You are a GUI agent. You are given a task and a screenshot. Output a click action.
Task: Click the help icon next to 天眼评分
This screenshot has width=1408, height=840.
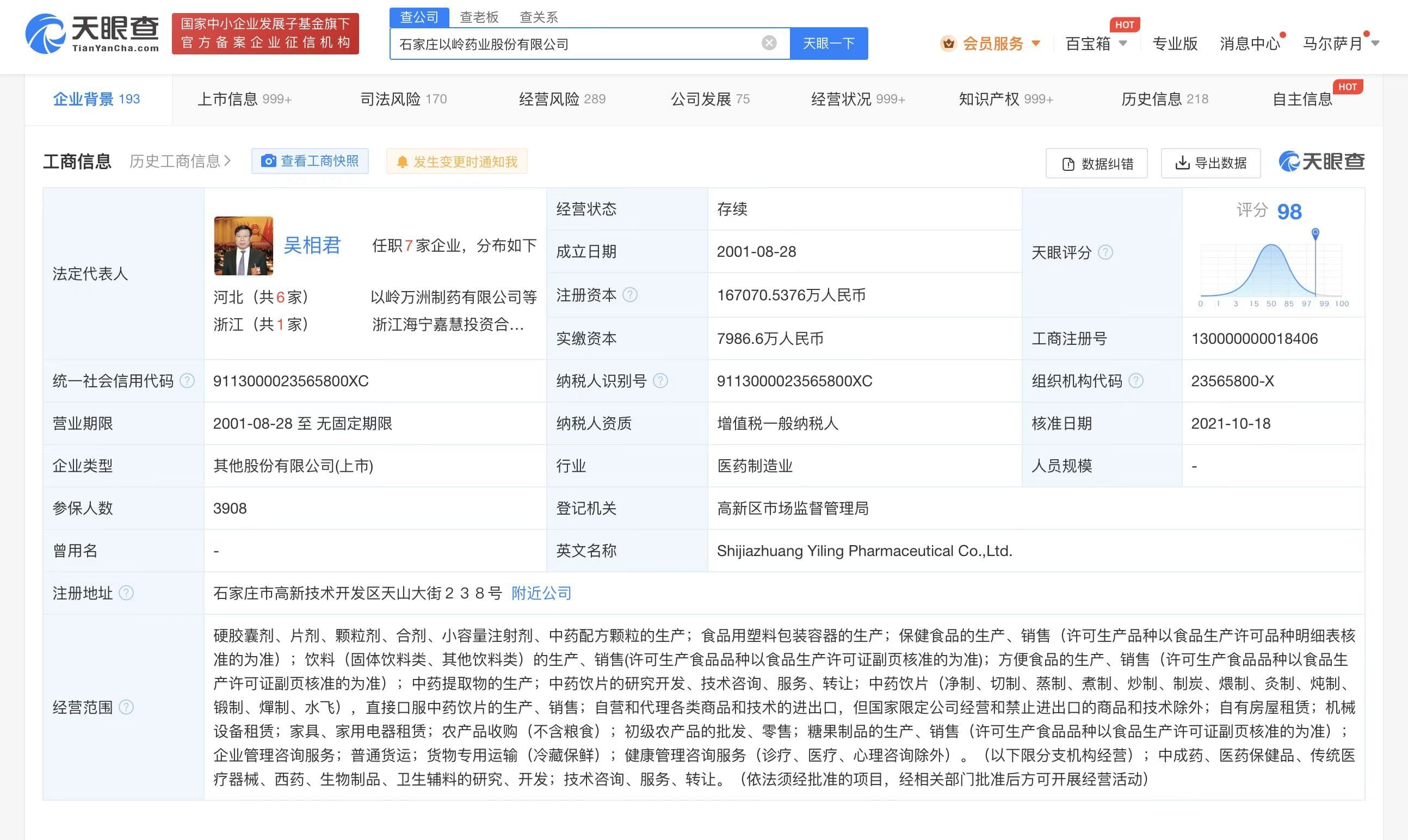[x=1105, y=252]
